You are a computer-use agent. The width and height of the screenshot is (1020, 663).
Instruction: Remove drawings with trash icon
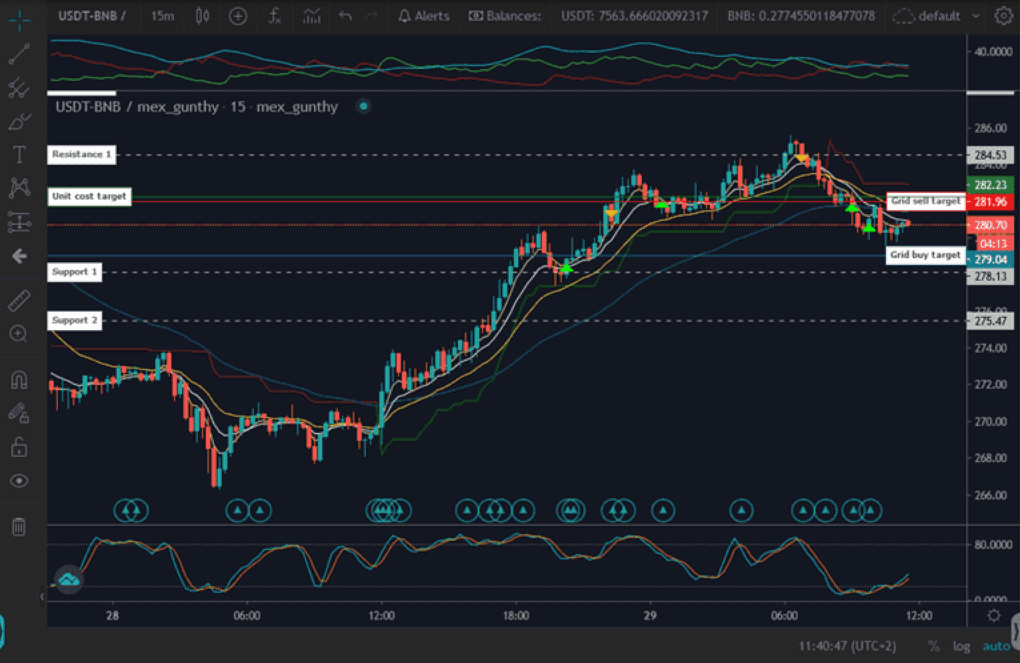point(19,526)
